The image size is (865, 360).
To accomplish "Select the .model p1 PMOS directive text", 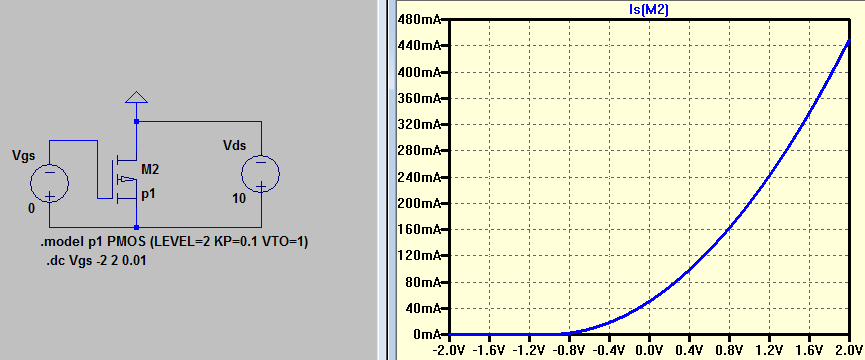I will click(174, 243).
